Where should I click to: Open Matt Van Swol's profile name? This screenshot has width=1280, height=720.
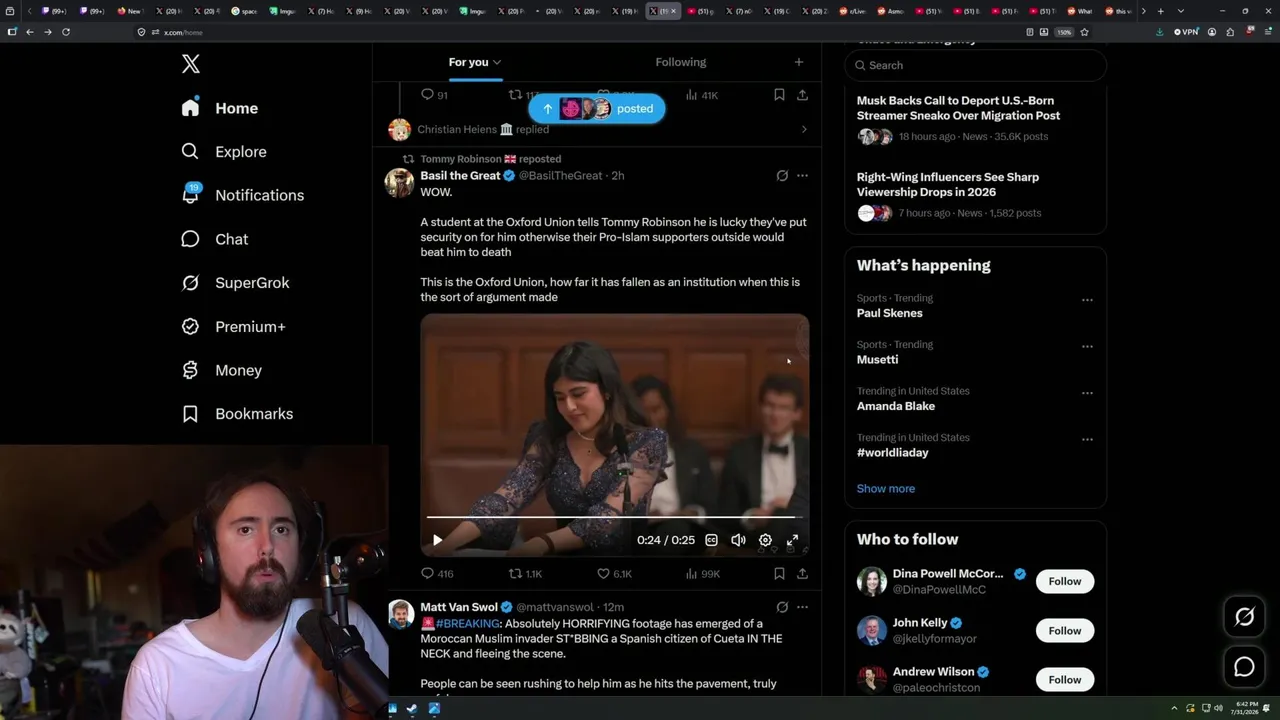coord(459,607)
